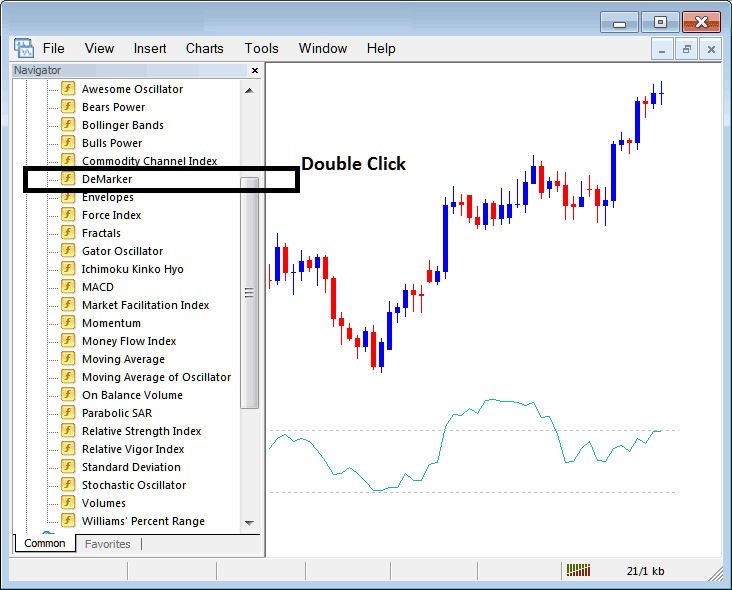Switch to the Favorites tab
This screenshot has height=590, width=732.
108,544
